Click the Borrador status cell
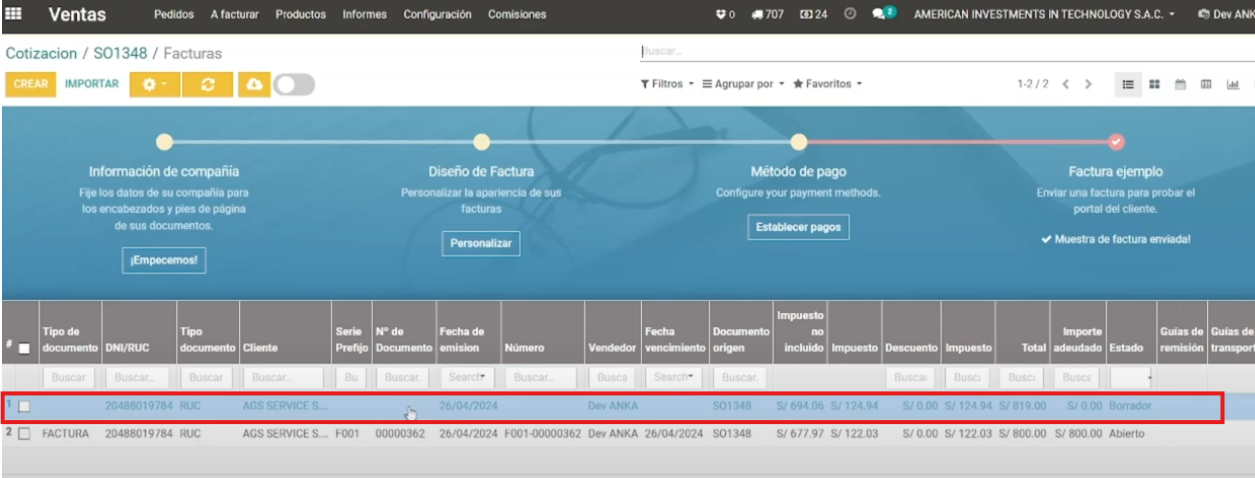 pyautogui.click(x=1130, y=406)
